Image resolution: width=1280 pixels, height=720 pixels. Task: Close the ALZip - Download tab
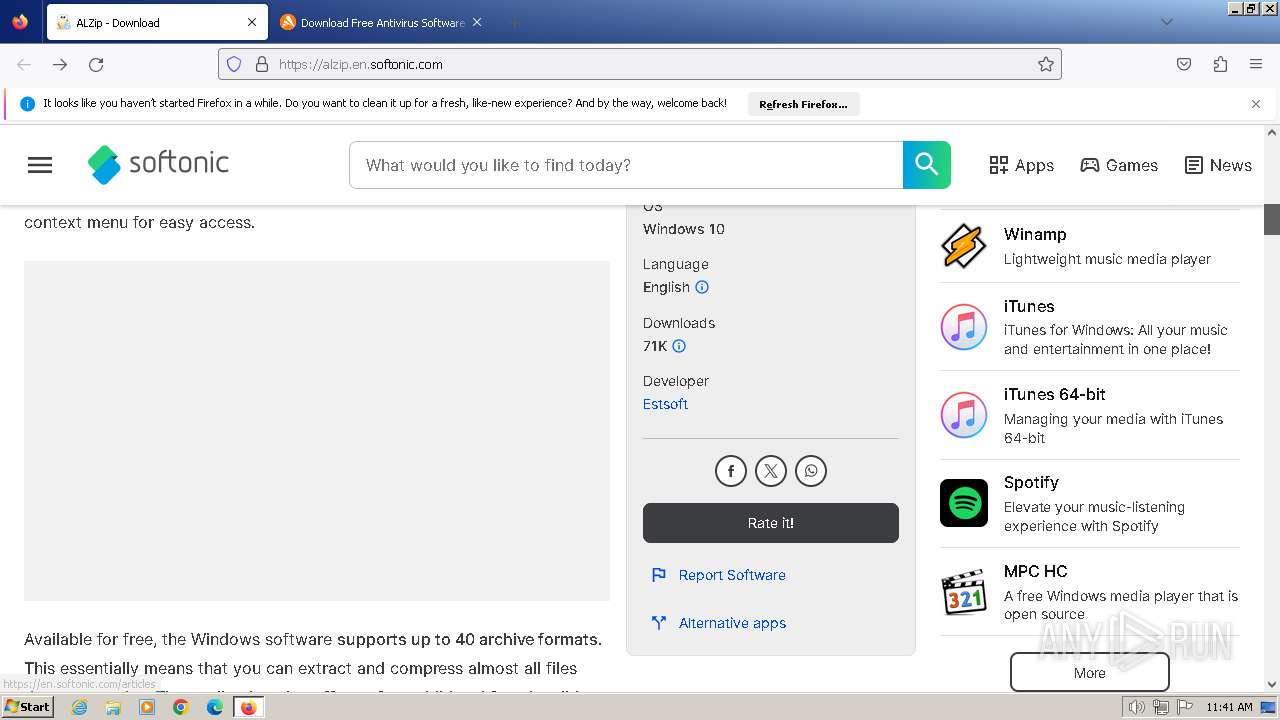point(252,22)
